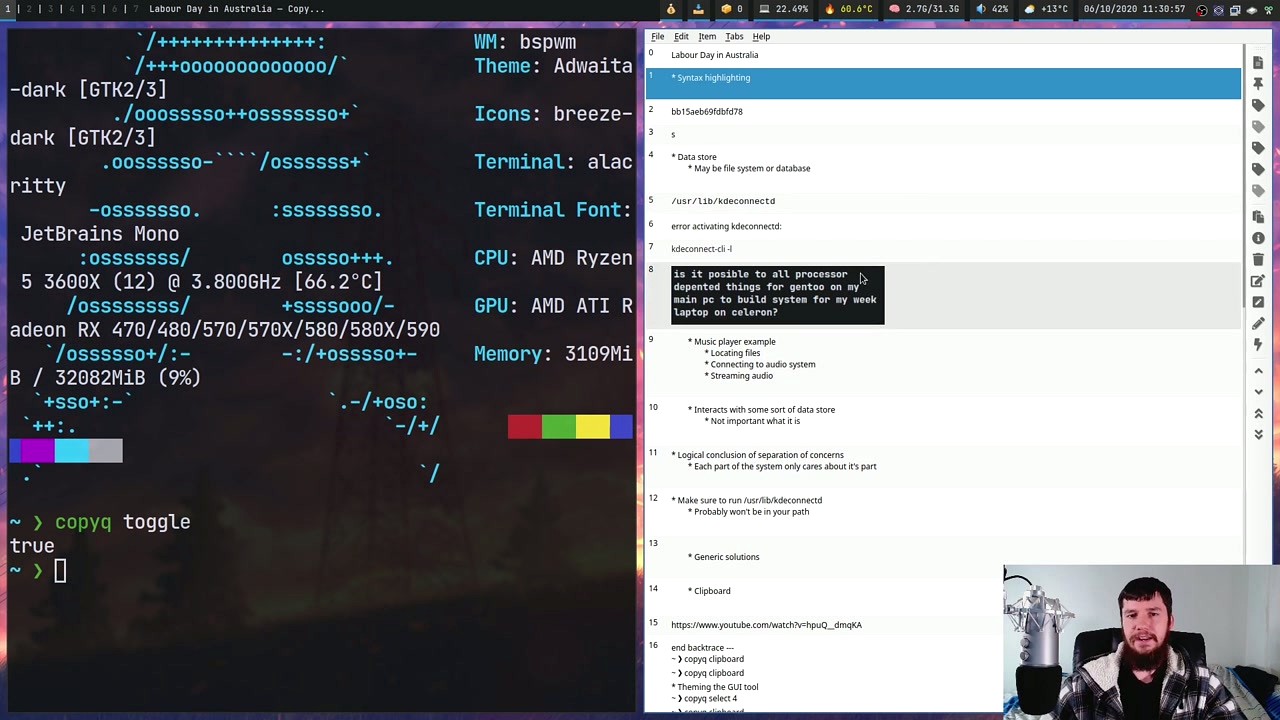Click the yellow color swatch in the terminal
The height and width of the screenshot is (720, 1280).
coord(592,427)
